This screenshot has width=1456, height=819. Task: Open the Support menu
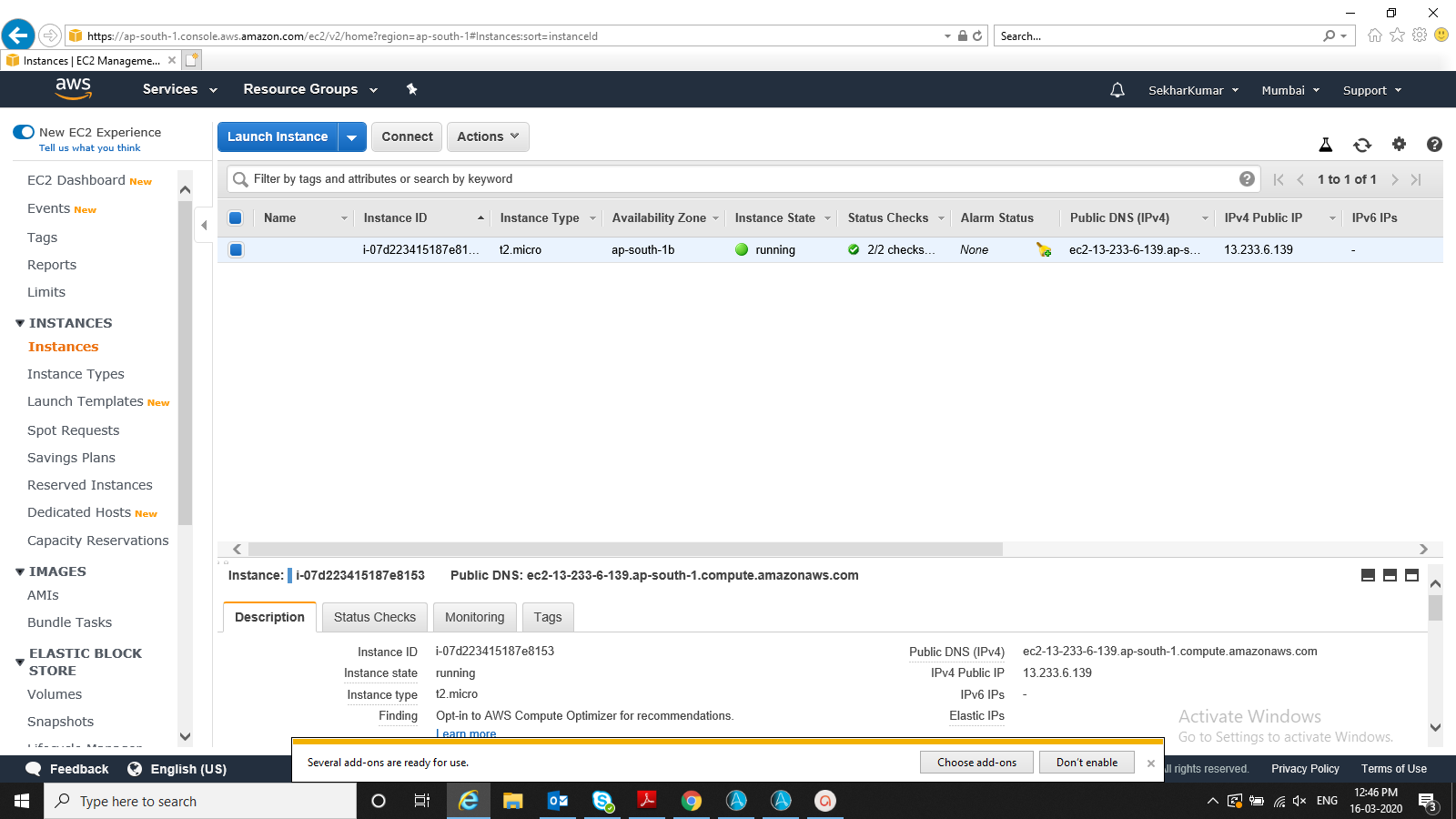tap(1372, 90)
